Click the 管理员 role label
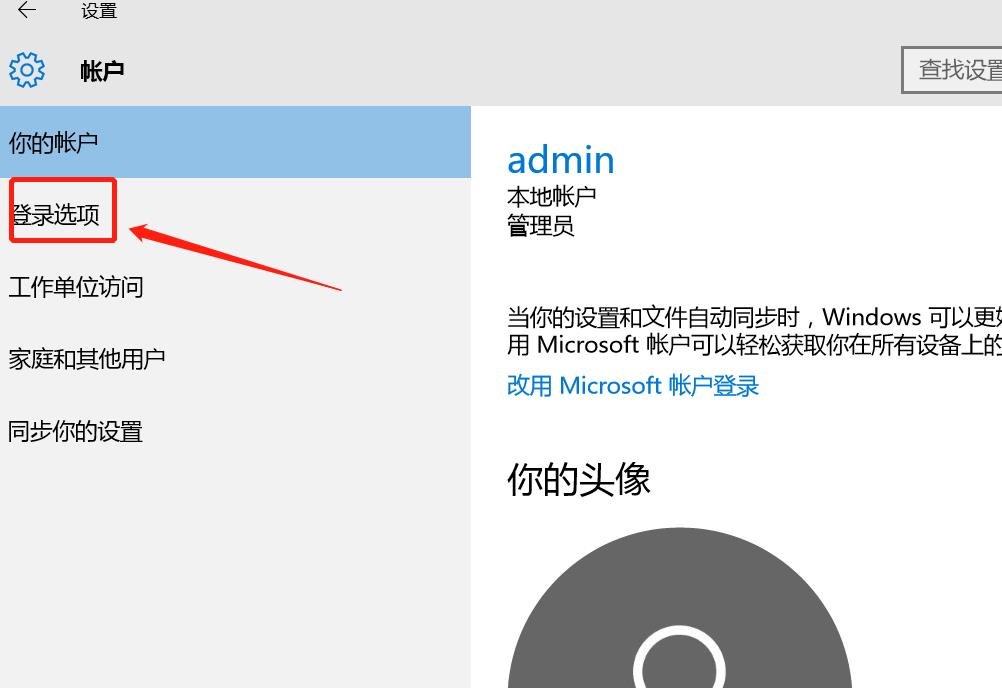This screenshot has width=1002, height=688. pyautogui.click(x=540, y=226)
